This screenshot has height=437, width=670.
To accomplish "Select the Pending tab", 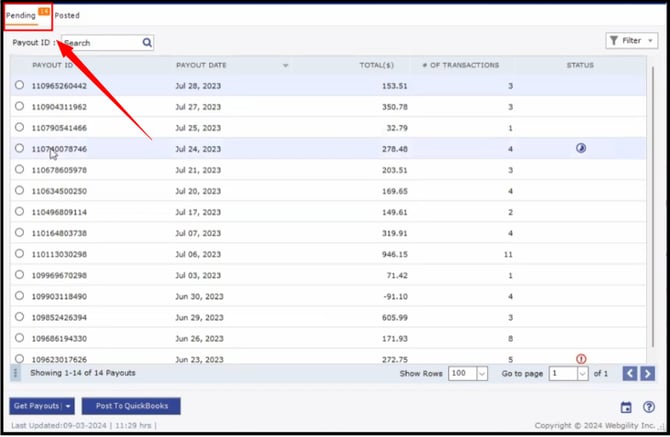I will (x=22, y=16).
